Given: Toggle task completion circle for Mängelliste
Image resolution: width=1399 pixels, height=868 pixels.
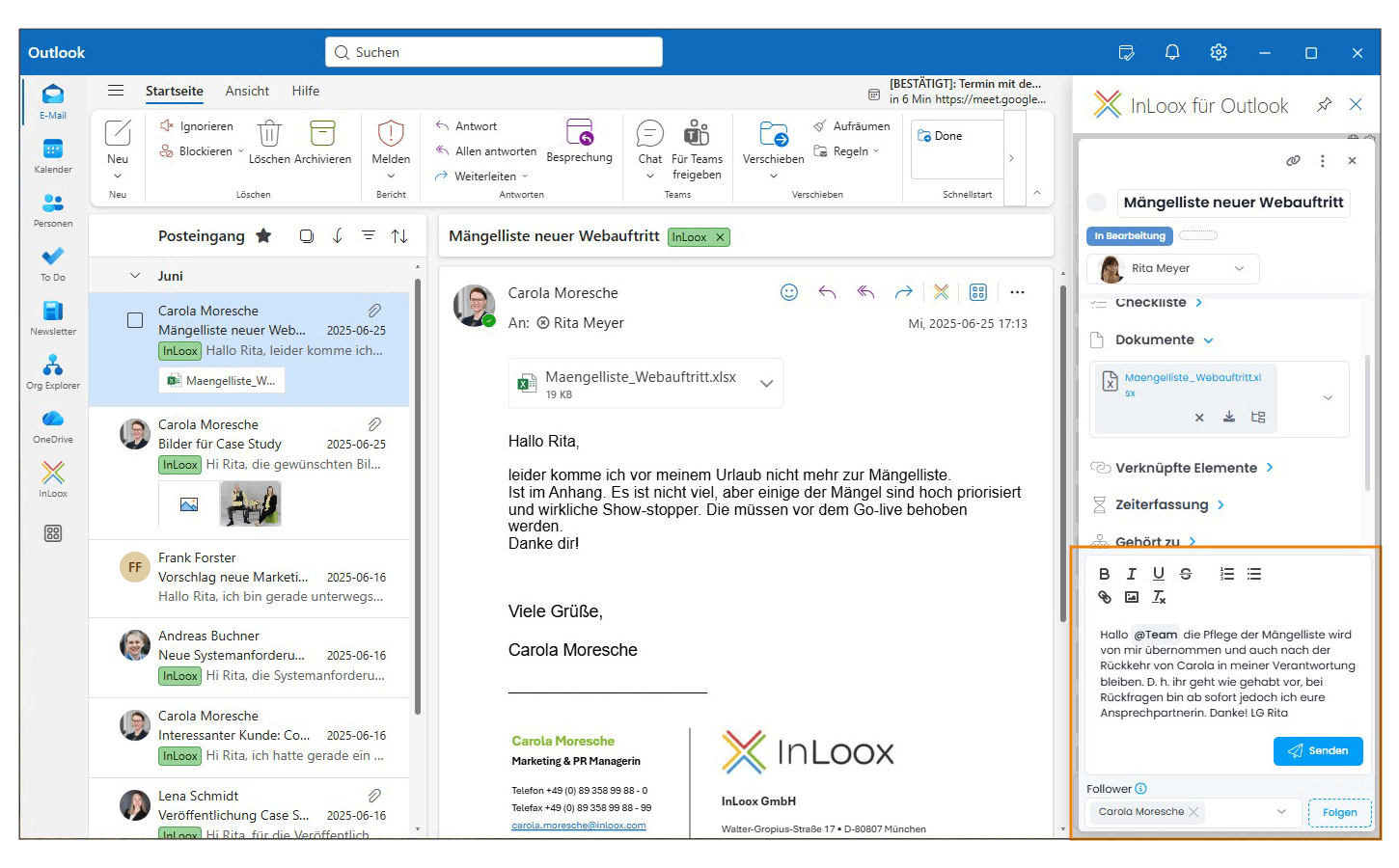Looking at the screenshot, I should pos(1097,203).
